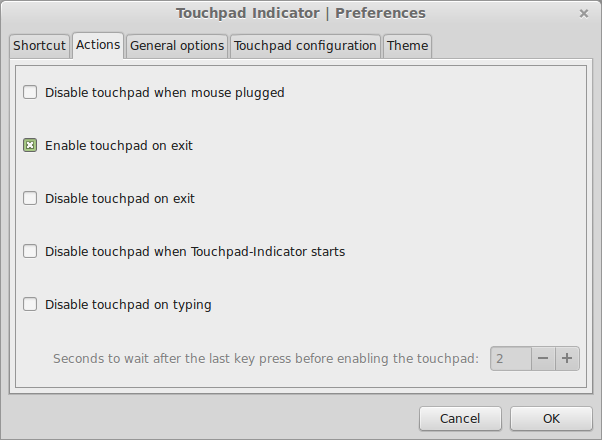Click the 'Seconds to wait after the last key press' label

click(x=266, y=359)
